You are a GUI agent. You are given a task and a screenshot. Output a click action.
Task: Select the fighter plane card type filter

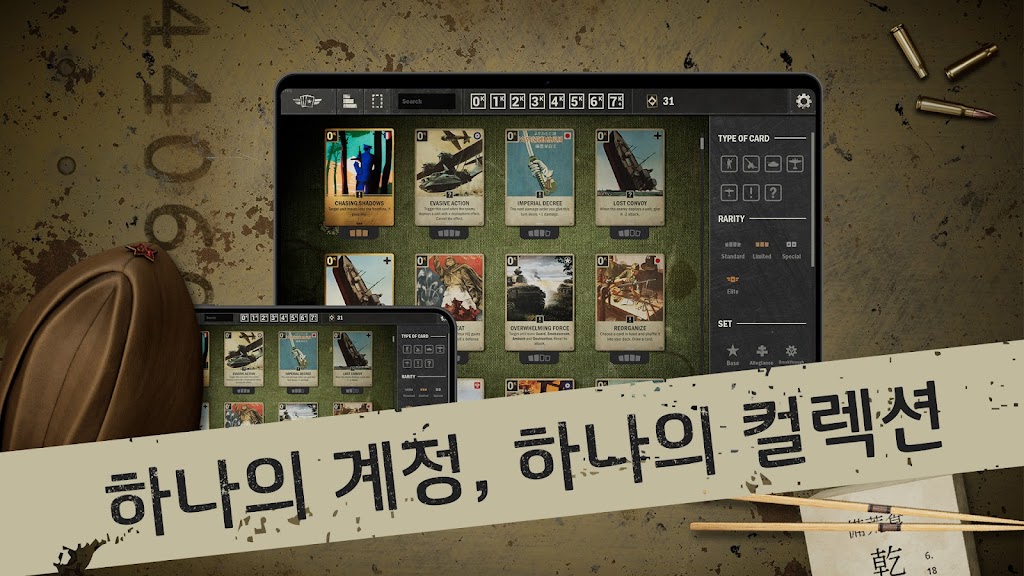point(729,192)
